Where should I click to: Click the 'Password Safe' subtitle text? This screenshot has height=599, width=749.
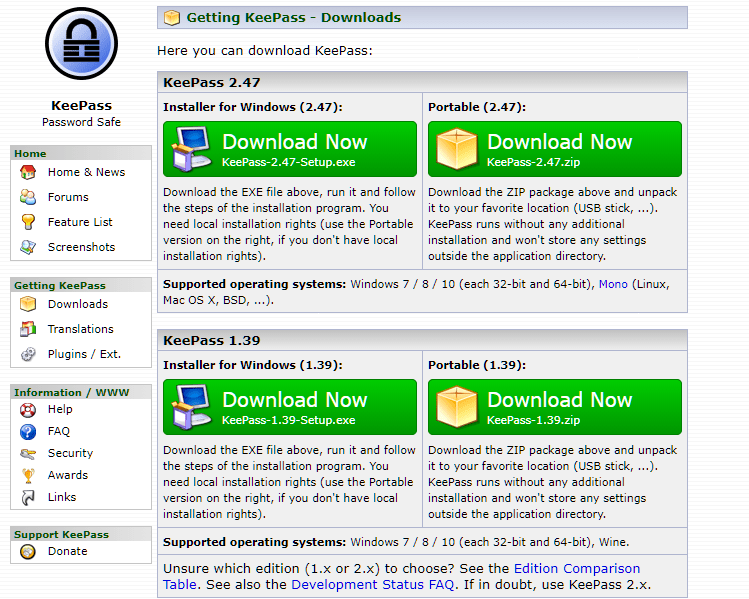pos(81,122)
